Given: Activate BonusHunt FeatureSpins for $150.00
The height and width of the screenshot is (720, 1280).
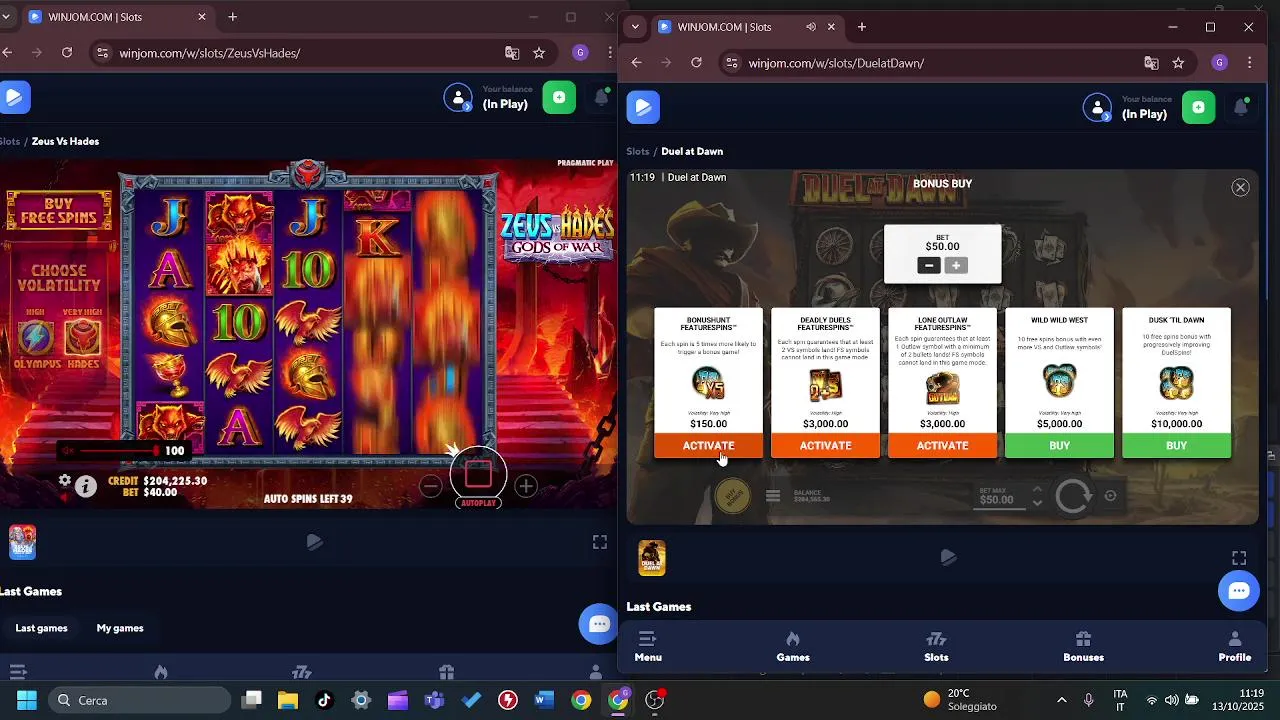Looking at the screenshot, I should [x=708, y=446].
